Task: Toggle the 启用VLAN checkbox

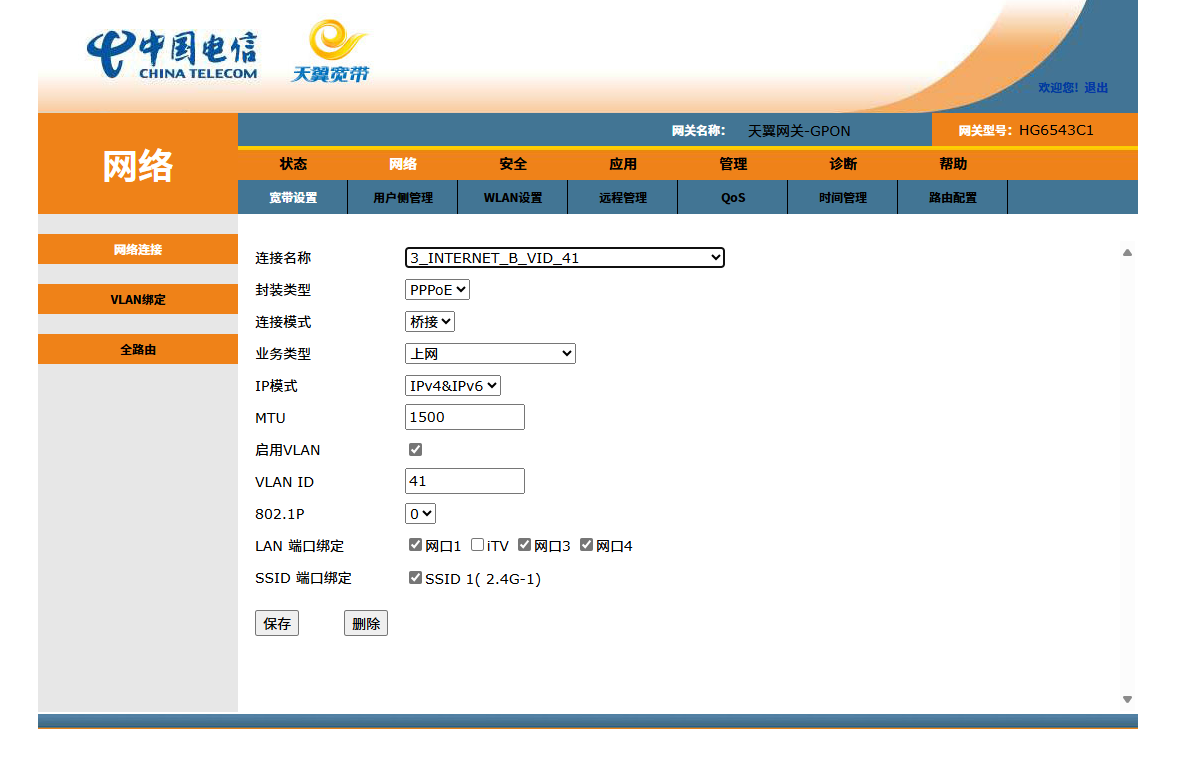Action: 415,450
